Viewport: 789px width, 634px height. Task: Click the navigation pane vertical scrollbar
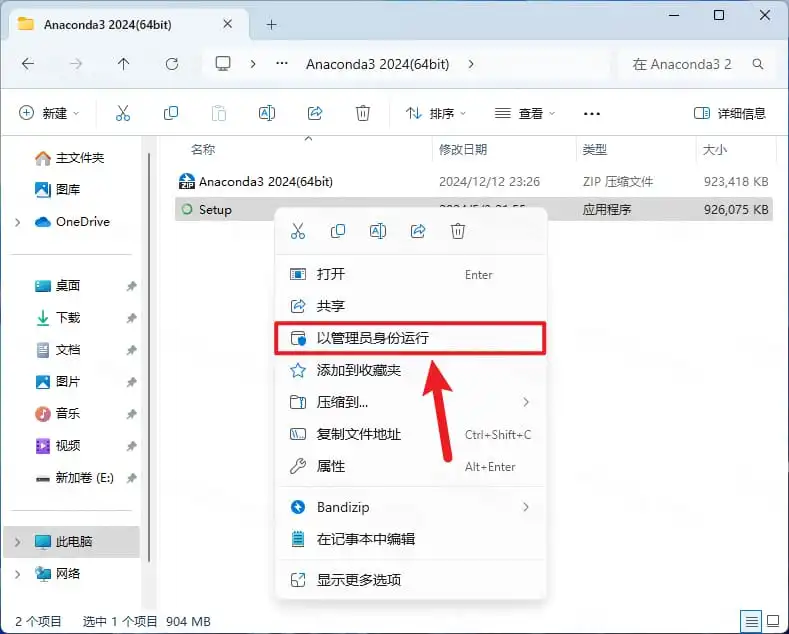click(149, 357)
